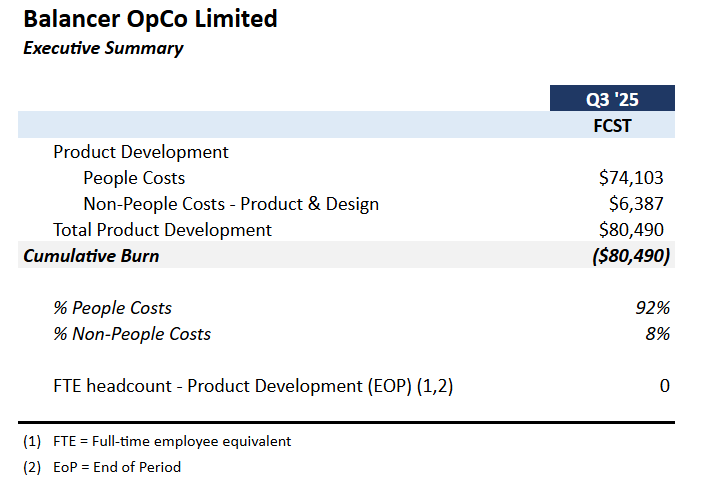Click the $80,490 total value

(631, 230)
